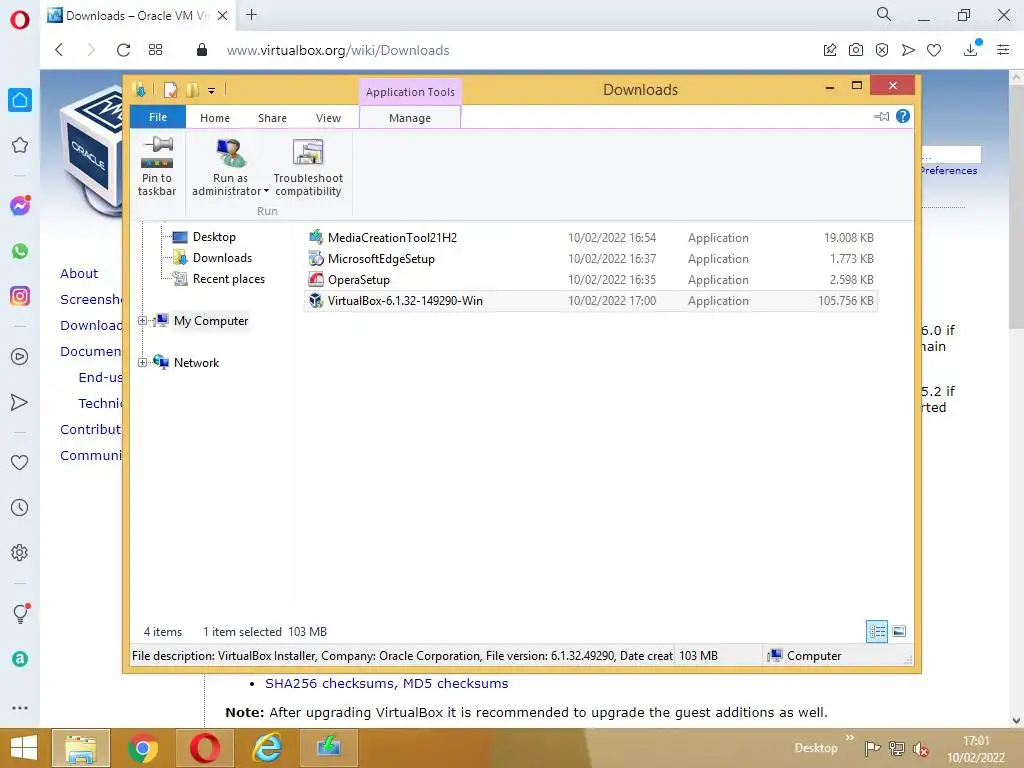Open tips lightbulb icon in sidebar
The width and height of the screenshot is (1024, 768).
pyautogui.click(x=21, y=613)
